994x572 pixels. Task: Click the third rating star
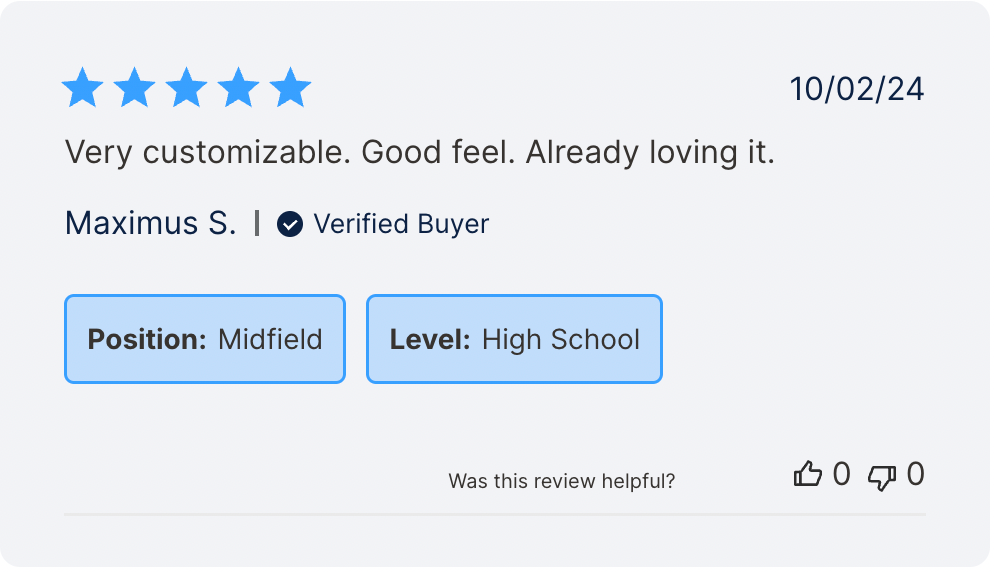[186, 89]
